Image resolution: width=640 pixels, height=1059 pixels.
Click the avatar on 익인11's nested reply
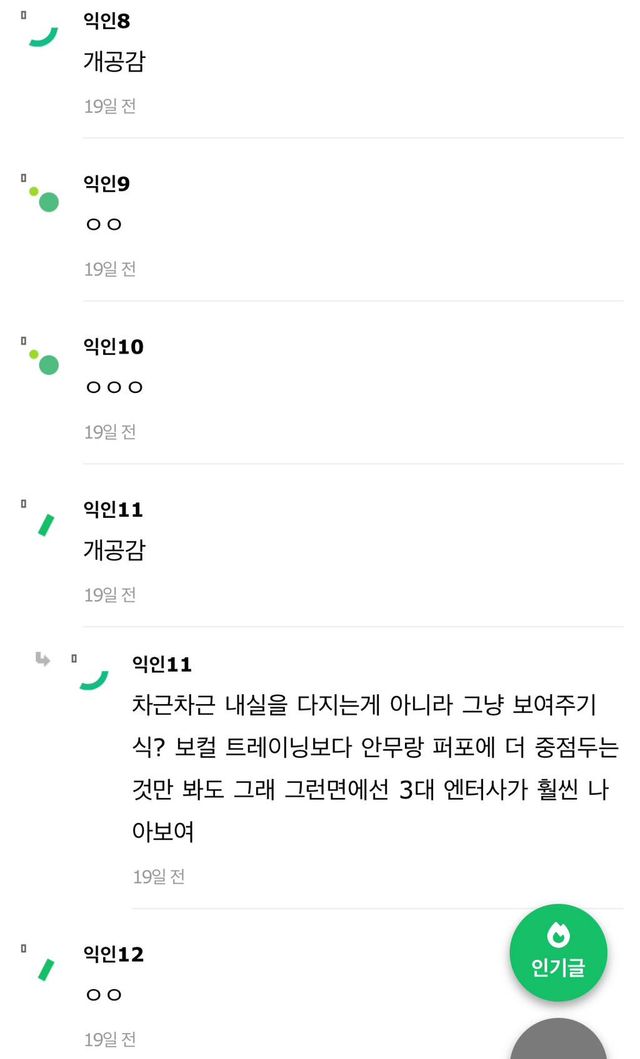[93, 680]
